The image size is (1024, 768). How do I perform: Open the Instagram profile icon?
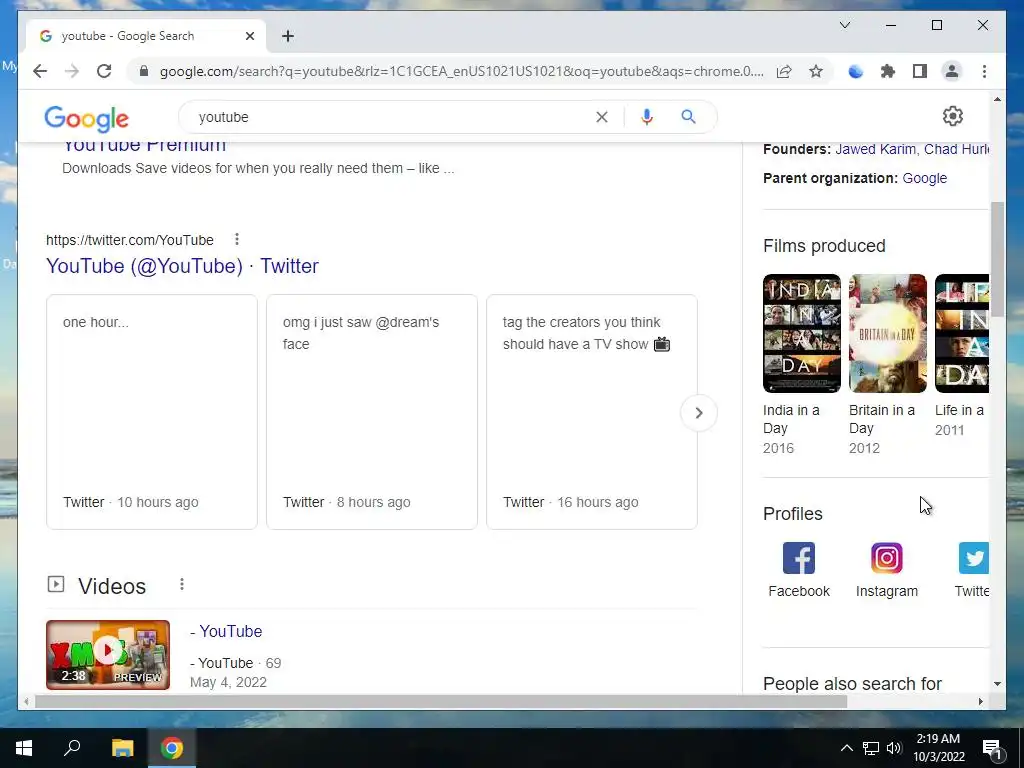pos(886,558)
